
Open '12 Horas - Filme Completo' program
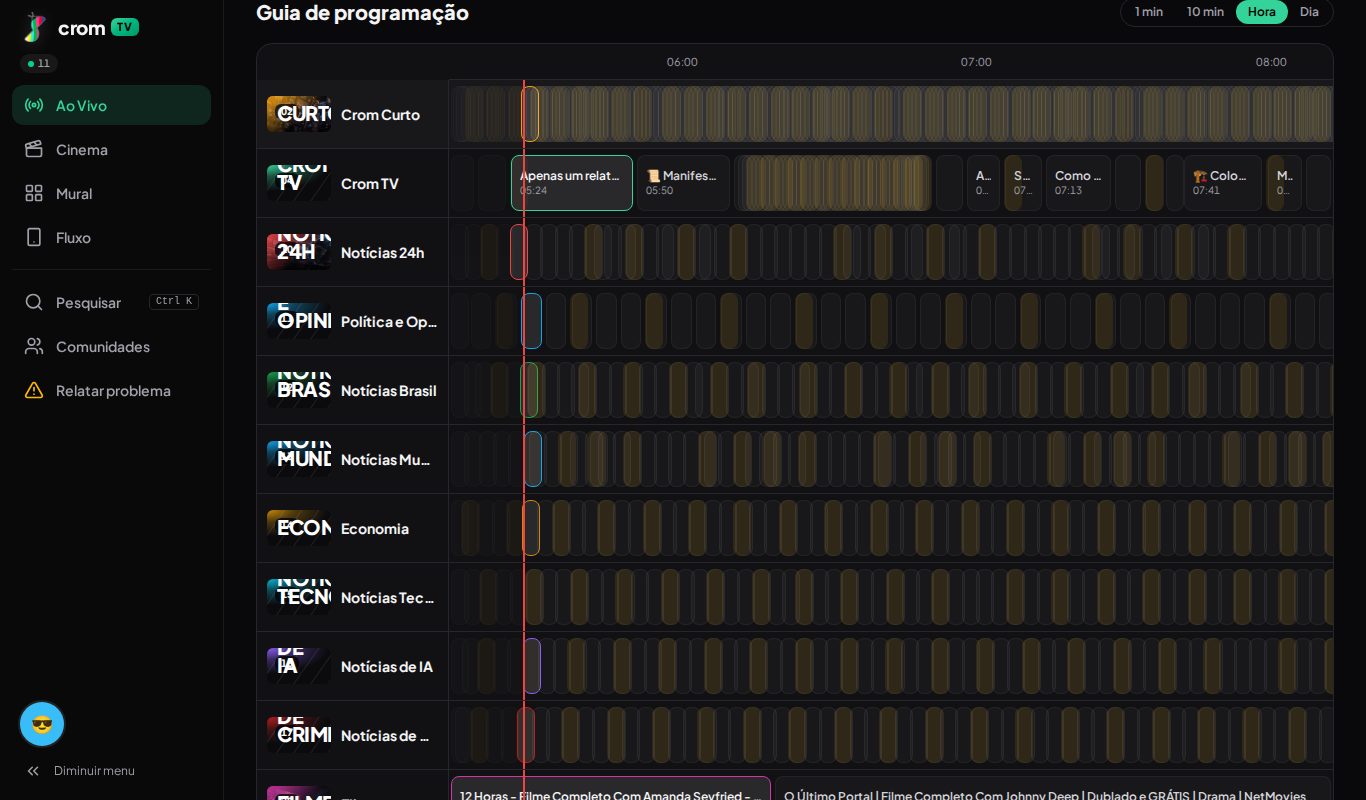click(611, 788)
